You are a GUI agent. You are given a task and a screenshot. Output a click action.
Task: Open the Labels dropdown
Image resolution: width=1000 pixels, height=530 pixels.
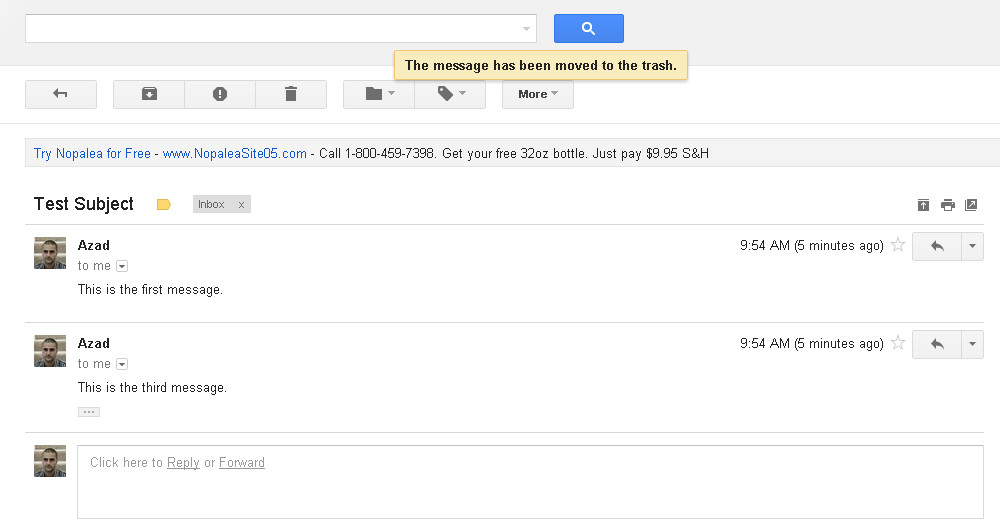tap(451, 94)
